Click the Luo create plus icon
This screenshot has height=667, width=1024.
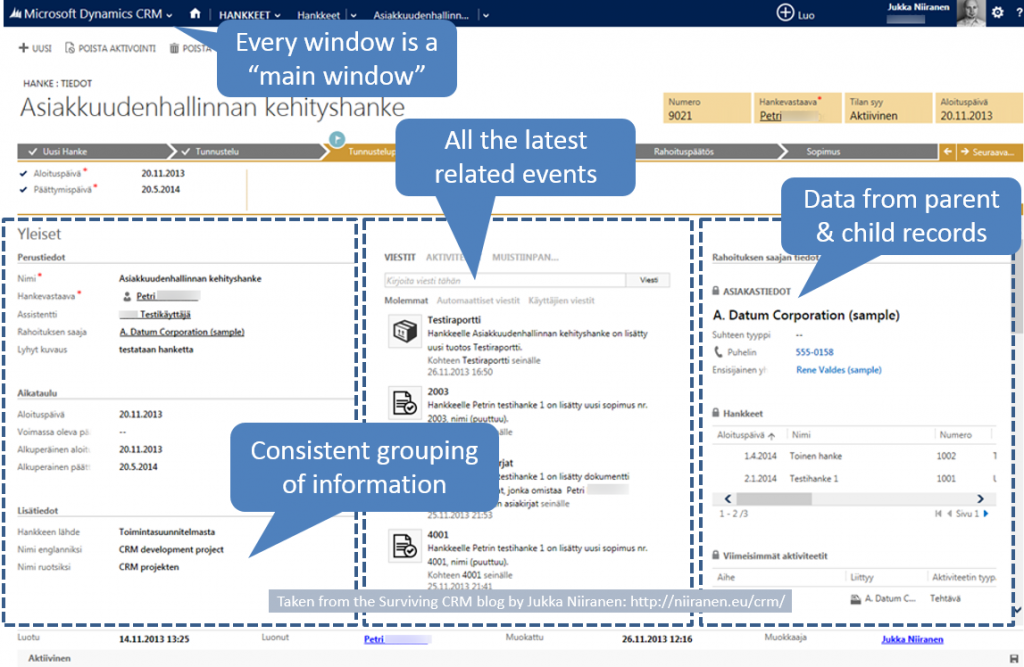tap(786, 13)
